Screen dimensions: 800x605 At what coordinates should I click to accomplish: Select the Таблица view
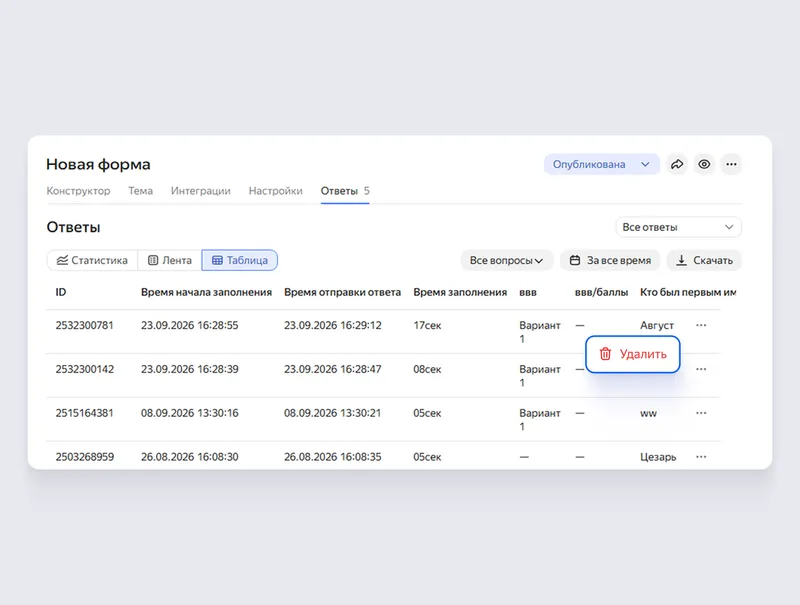pyautogui.click(x=240, y=260)
